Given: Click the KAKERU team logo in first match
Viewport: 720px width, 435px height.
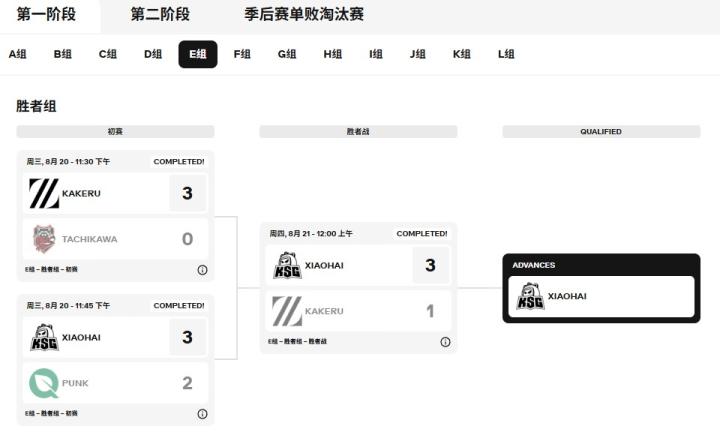Looking at the screenshot, I should 44,193.
